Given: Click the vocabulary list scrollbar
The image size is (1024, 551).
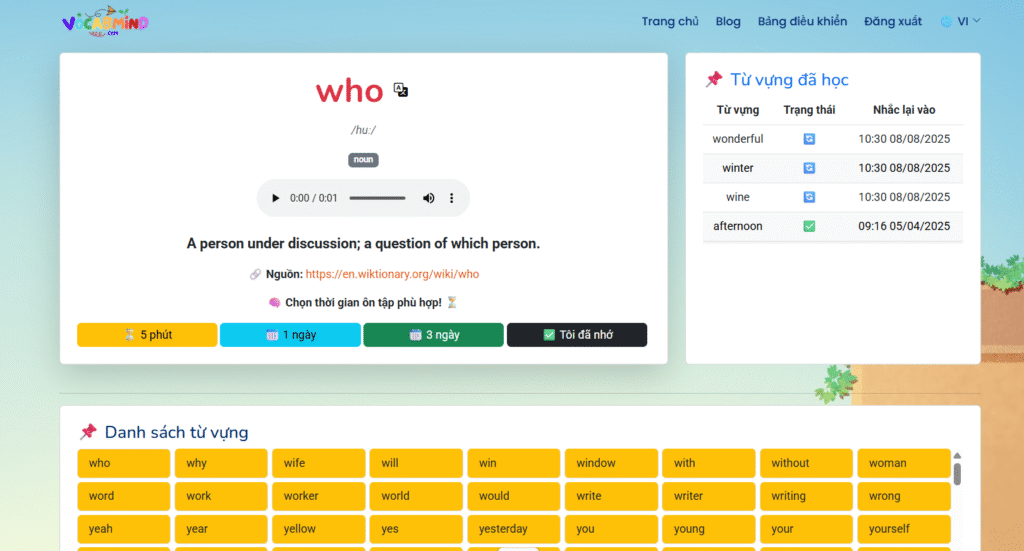Looking at the screenshot, I should [957, 473].
